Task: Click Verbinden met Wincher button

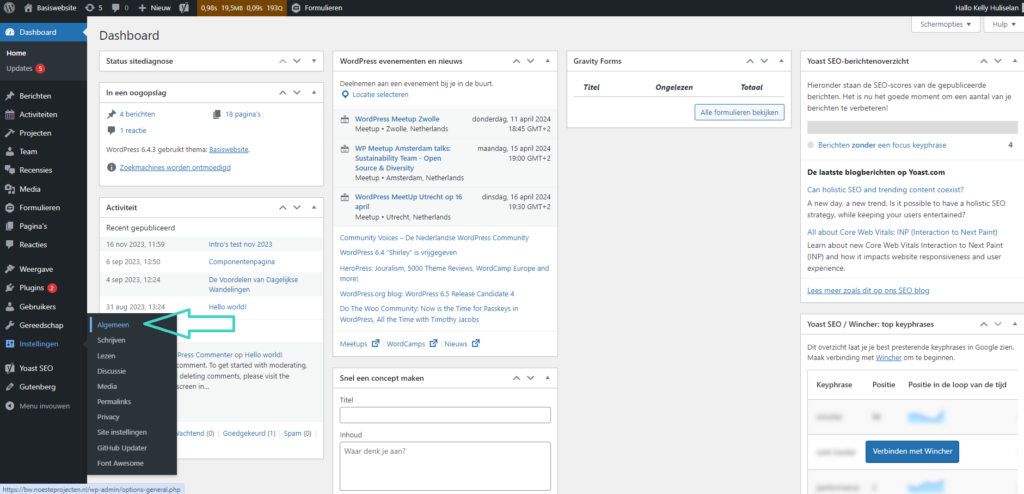Action: pos(912,451)
